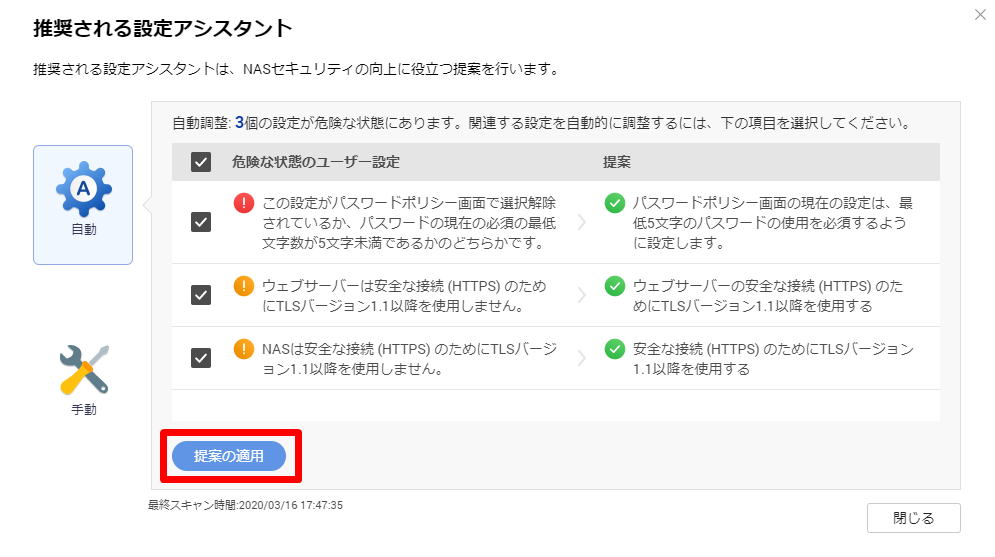
Task: Click chevron arrow on password policy row
Action: click(x=582, y=222)
